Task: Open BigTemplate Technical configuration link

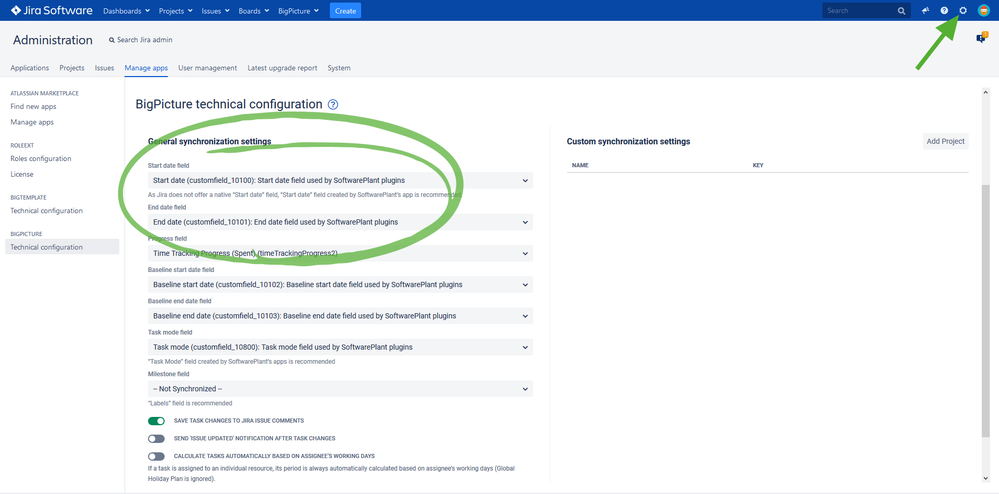Action: click(47, 210)
